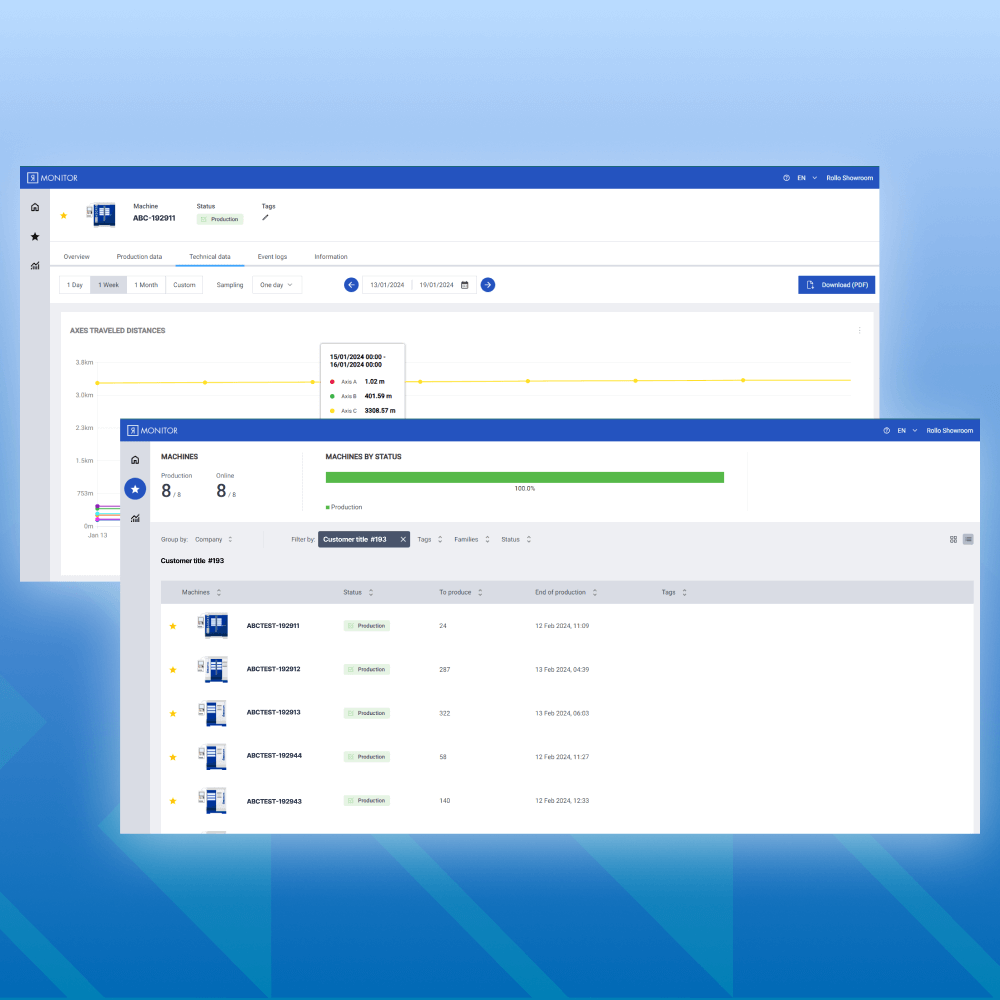Remove the Customer title #193 filter chip

click(x=403, y=539)
